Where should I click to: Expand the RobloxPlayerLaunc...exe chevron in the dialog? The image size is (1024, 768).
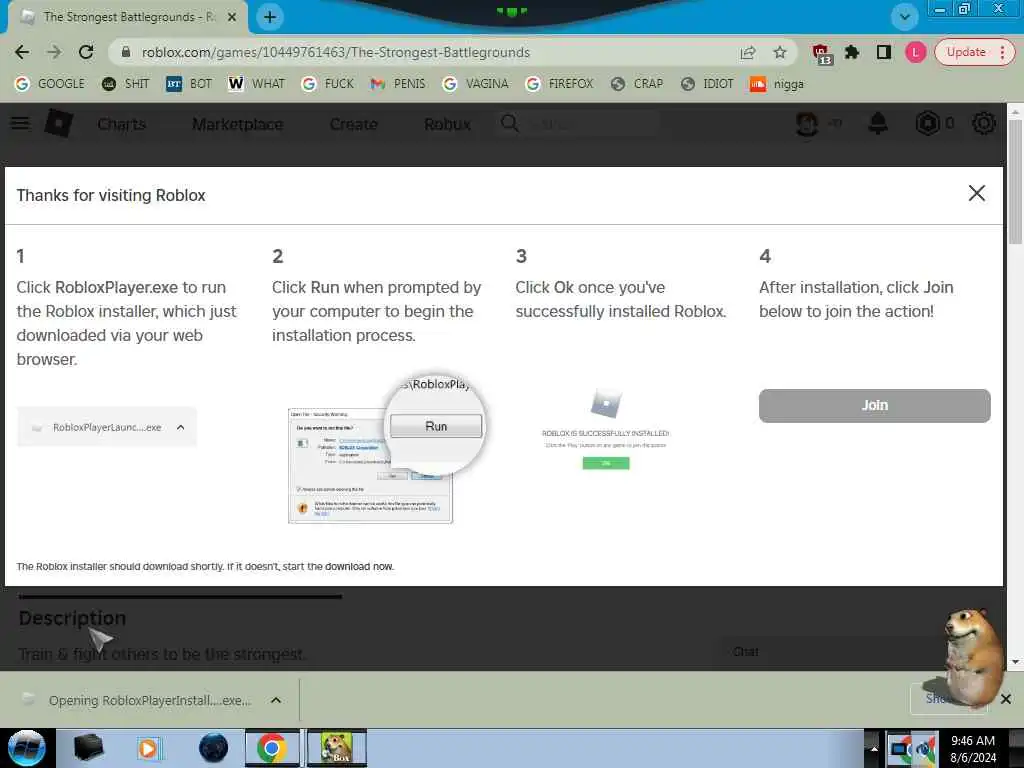click(181, 427)
